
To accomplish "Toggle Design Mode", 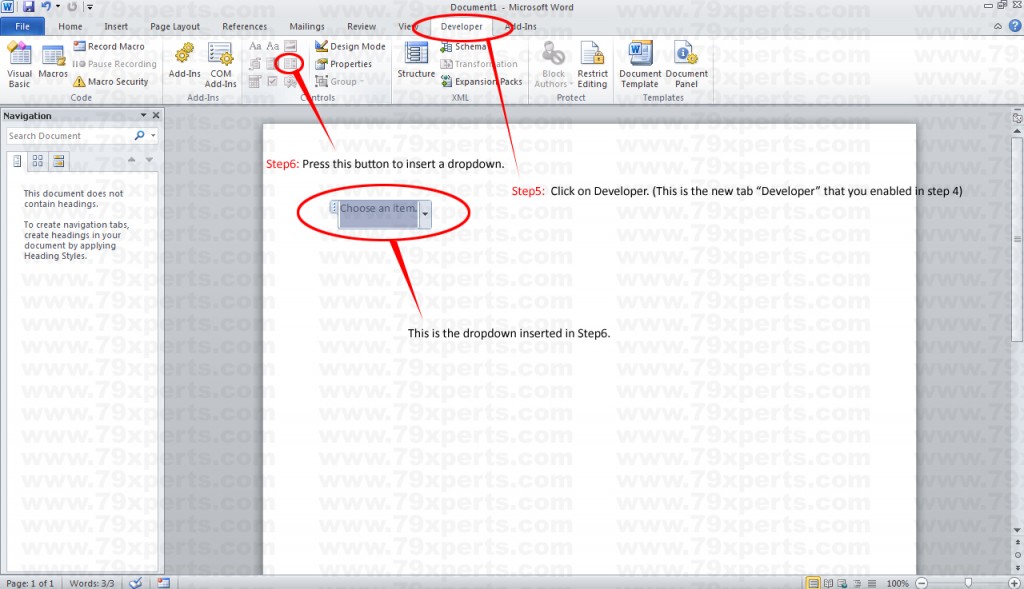I will click(350, 46).
